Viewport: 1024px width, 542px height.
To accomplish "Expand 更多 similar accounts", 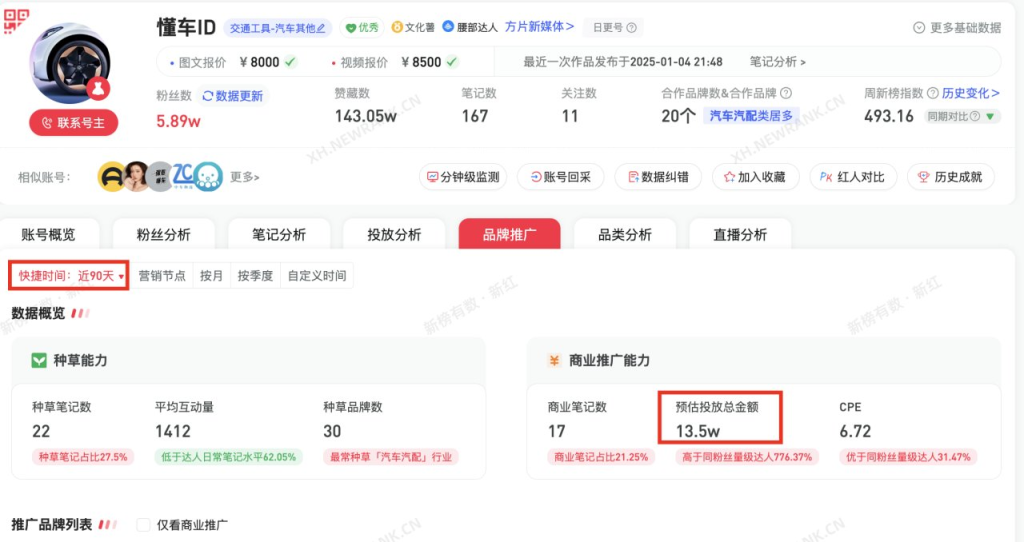I will coord(245,177).
